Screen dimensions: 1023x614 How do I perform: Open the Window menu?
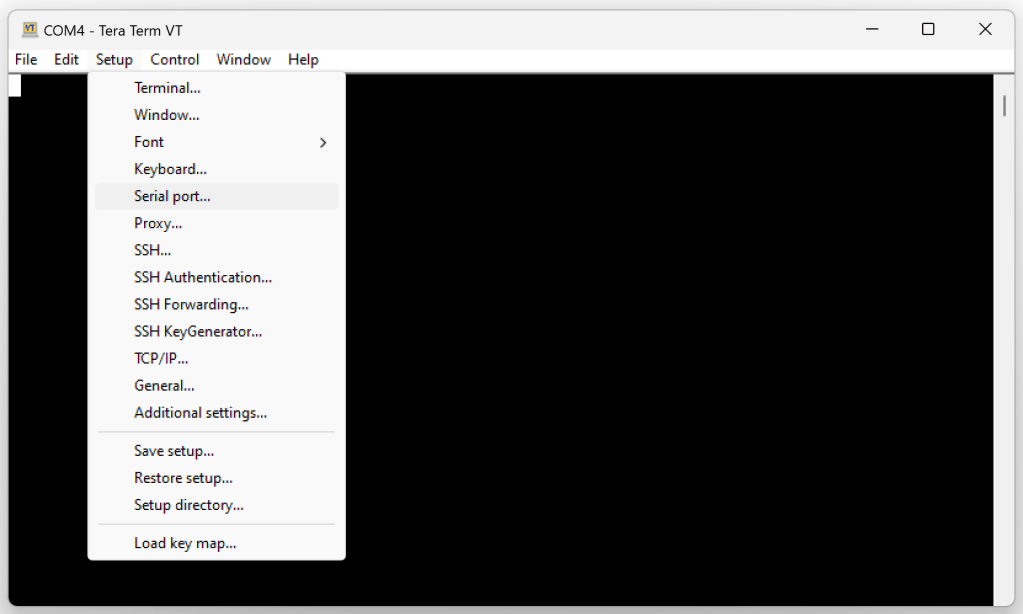click(x=243, y=60)
